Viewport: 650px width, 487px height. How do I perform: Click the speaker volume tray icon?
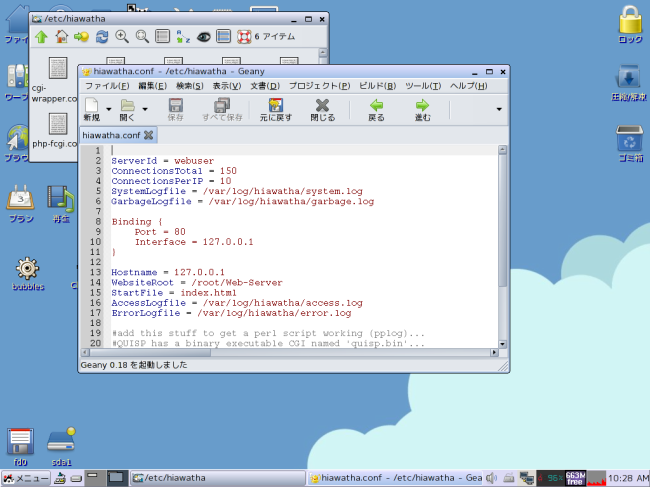click(492, 478)
